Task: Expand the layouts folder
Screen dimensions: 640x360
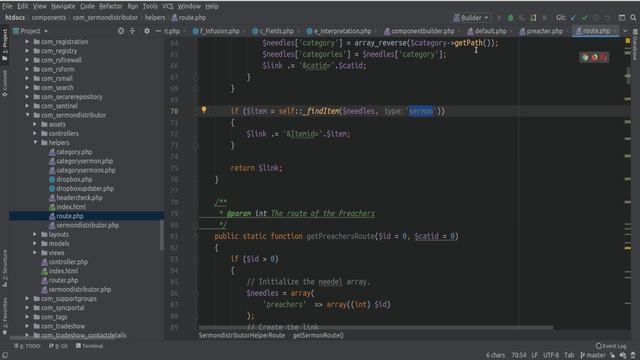Action: (36, 234)
